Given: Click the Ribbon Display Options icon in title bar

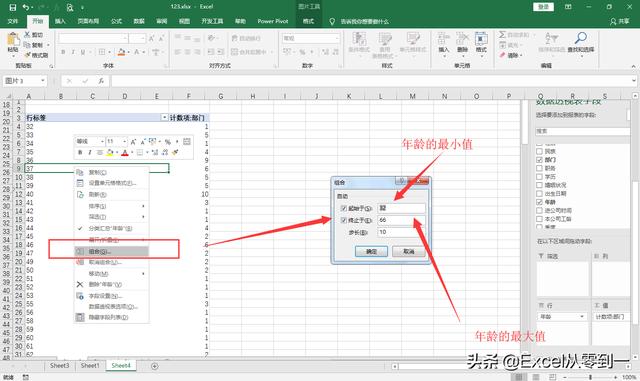Looking at the screenshot, I should pyautogui.click(x=568, y=7).
